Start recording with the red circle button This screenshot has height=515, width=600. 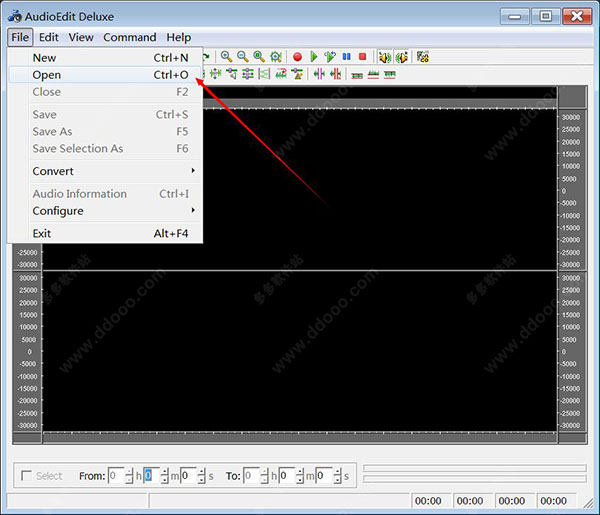[297, 57]
